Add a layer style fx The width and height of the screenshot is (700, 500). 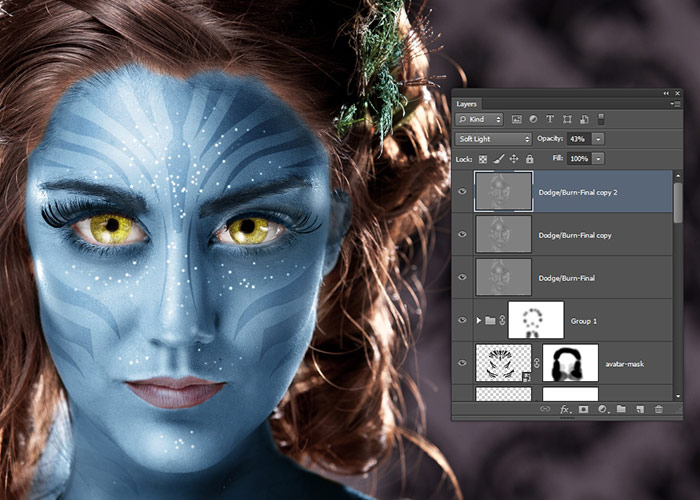(x=565, y=409)
